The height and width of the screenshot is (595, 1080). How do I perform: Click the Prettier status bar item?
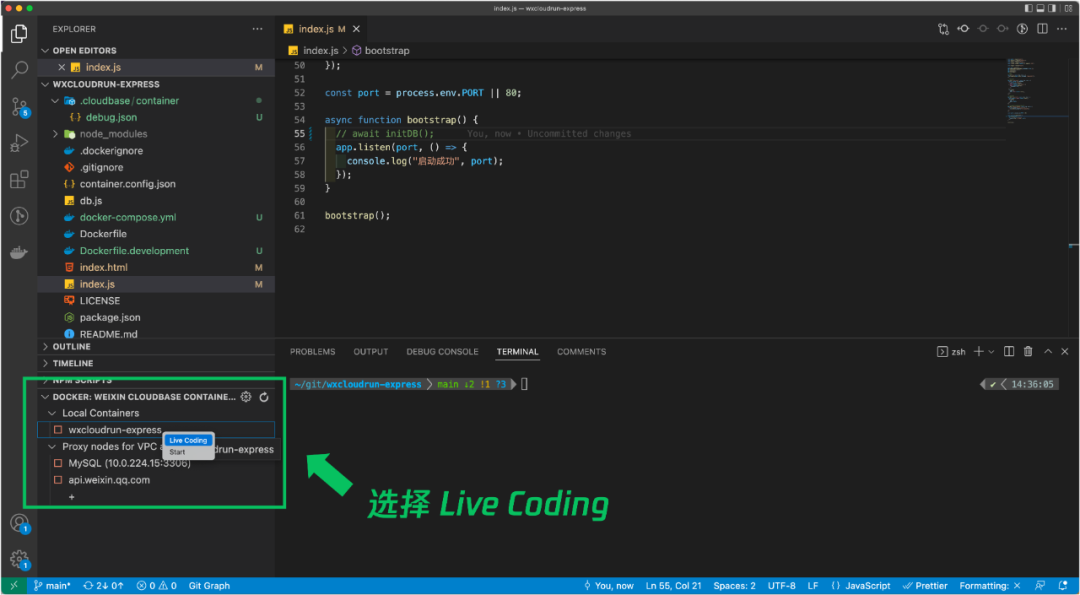(924, 585)
